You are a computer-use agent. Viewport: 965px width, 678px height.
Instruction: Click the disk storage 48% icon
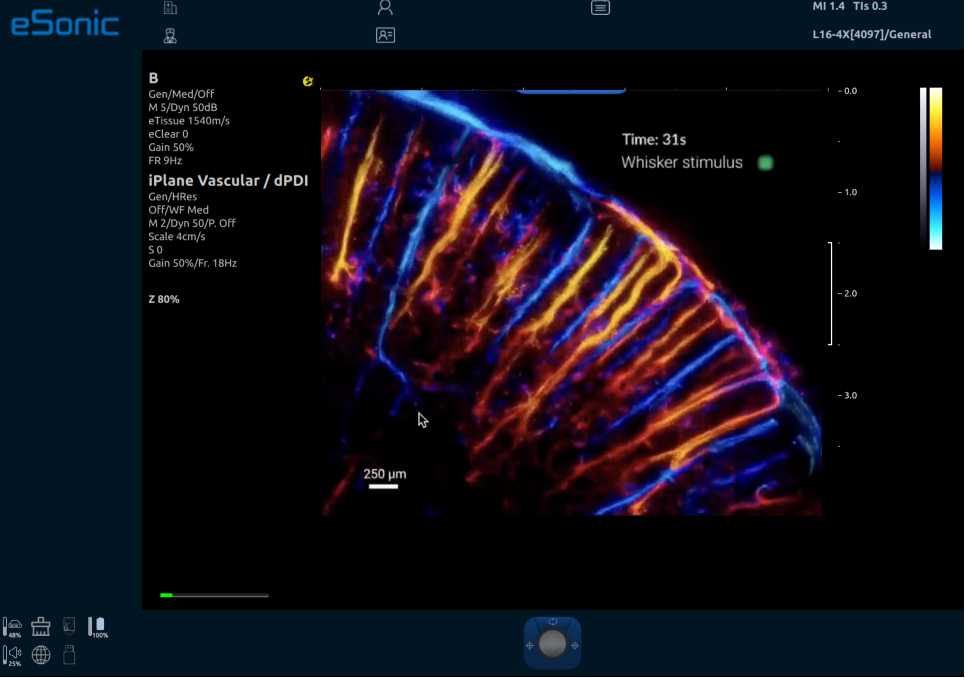point(14,627)
